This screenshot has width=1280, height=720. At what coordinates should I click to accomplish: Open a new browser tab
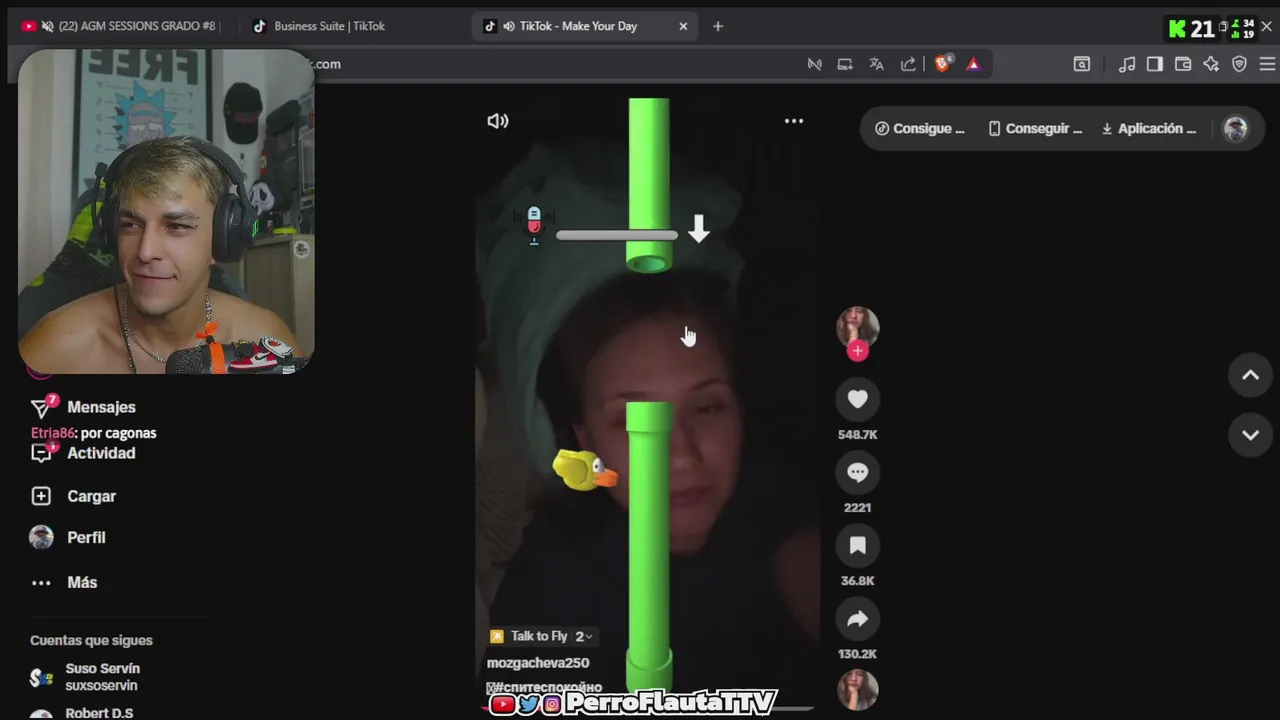717,26
